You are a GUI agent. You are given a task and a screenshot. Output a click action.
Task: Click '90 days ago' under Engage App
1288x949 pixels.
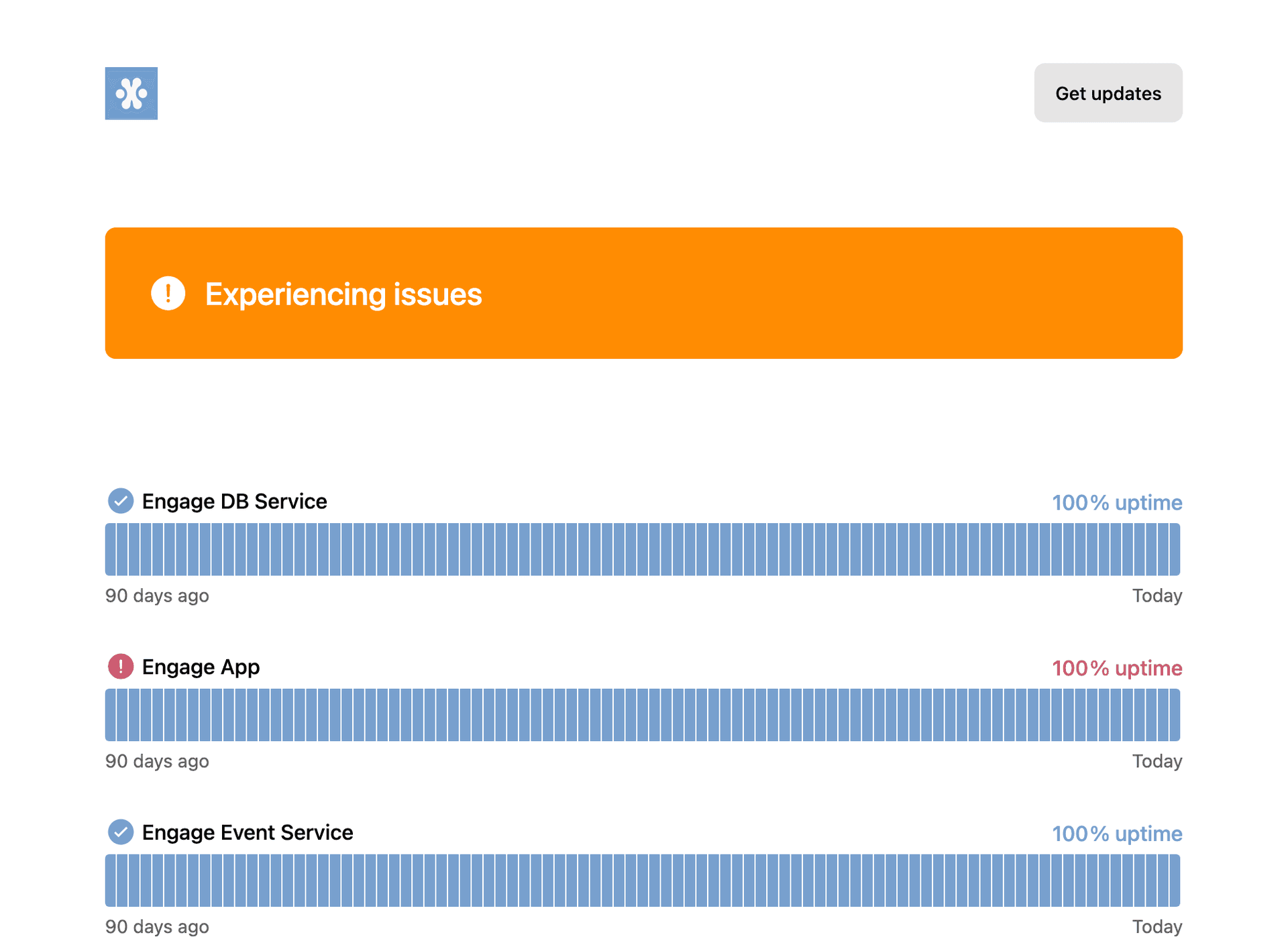[x=157, y=761]
